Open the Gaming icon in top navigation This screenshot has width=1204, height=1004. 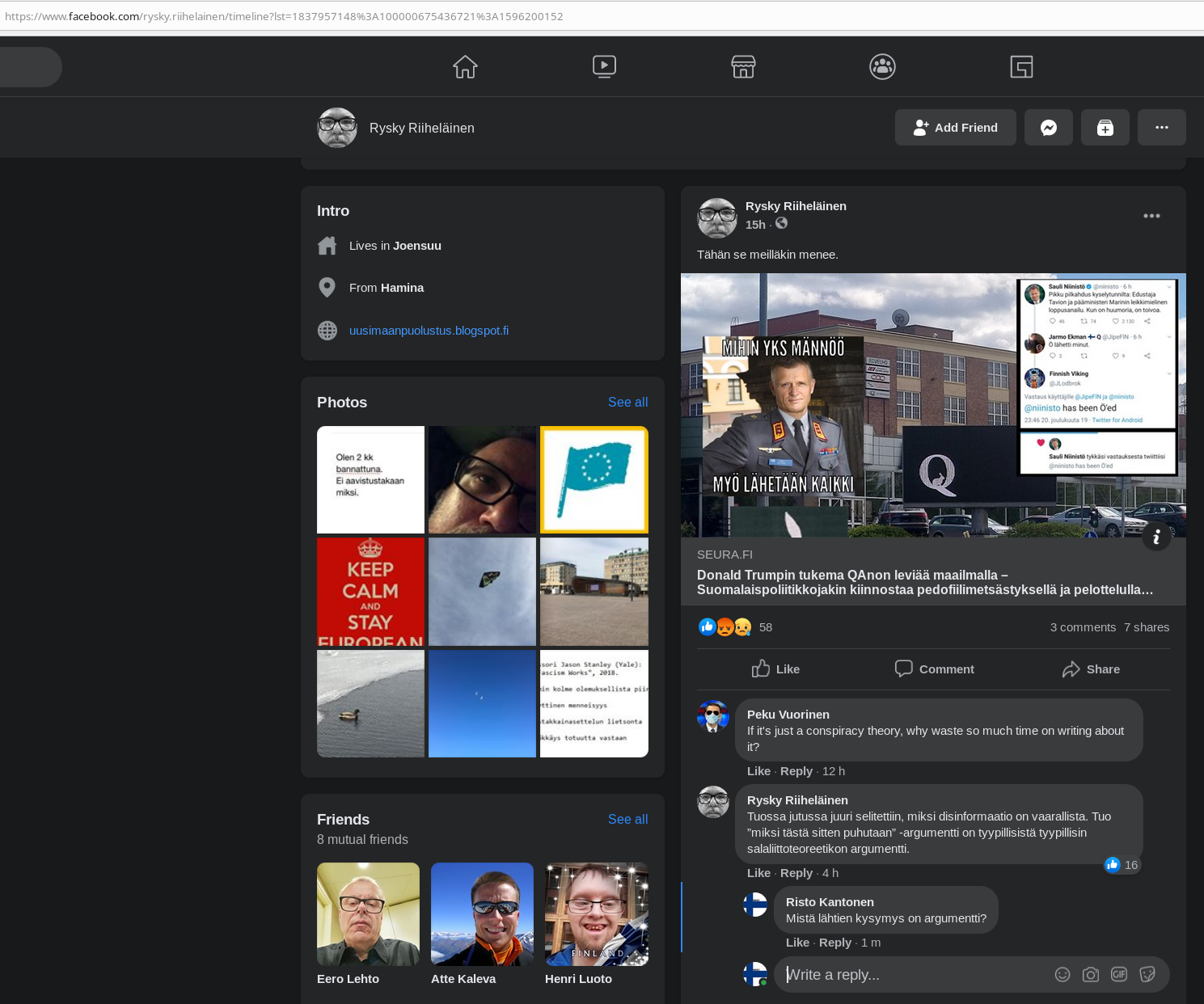tap(1021, 66)
